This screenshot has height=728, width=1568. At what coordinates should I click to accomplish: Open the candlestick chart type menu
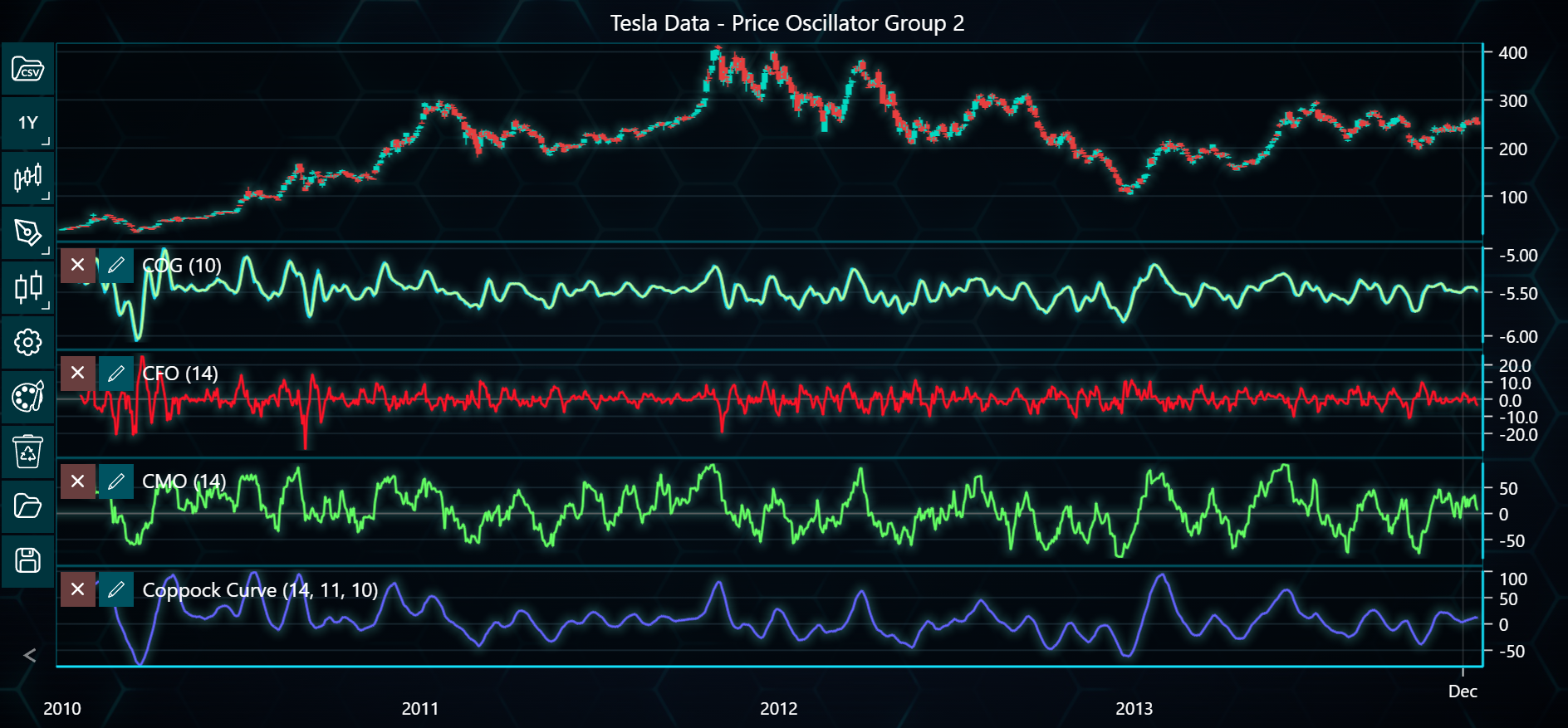[27, 177]
